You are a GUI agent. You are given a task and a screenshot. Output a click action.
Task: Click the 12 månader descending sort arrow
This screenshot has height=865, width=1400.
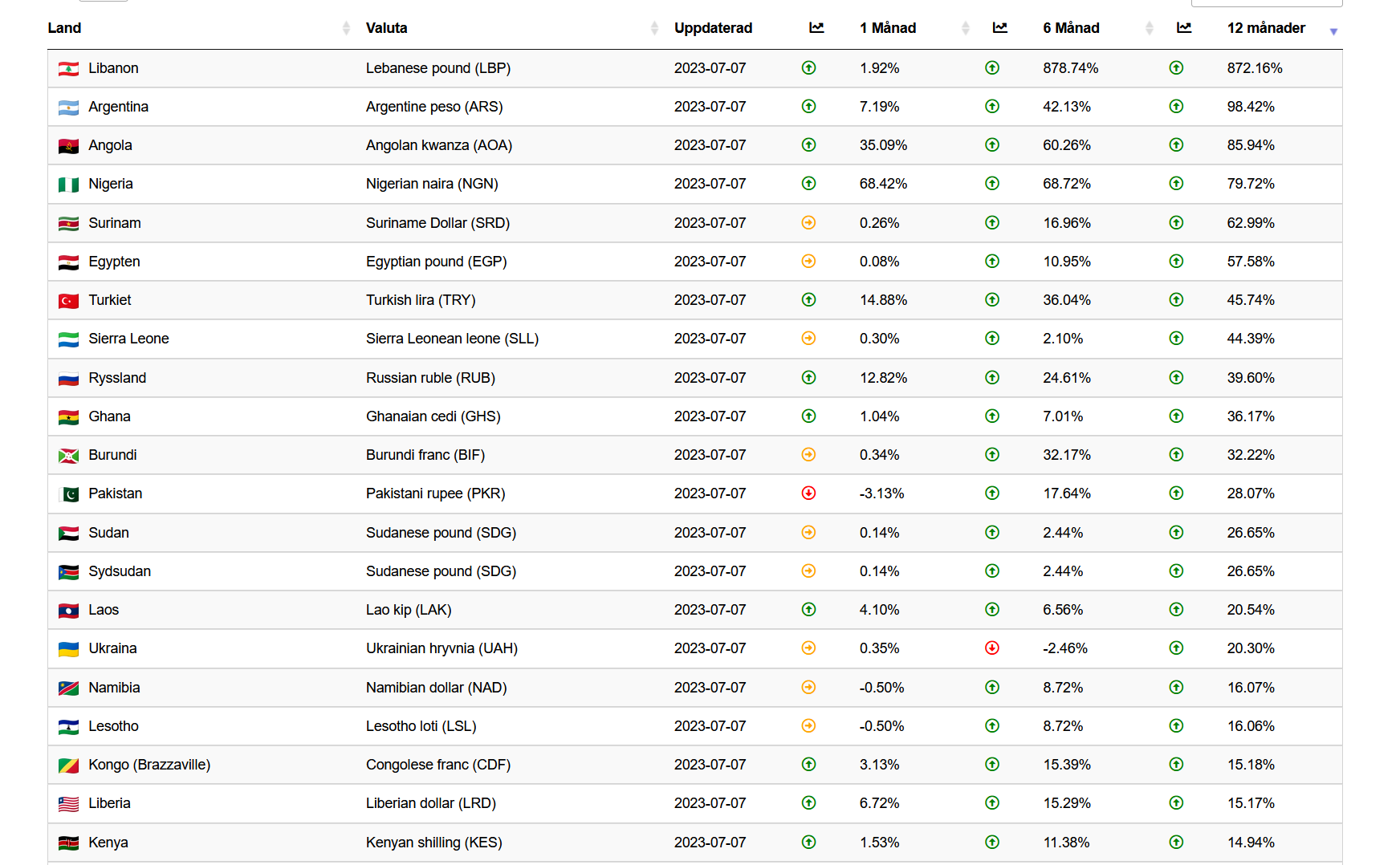coord(1333,31)
